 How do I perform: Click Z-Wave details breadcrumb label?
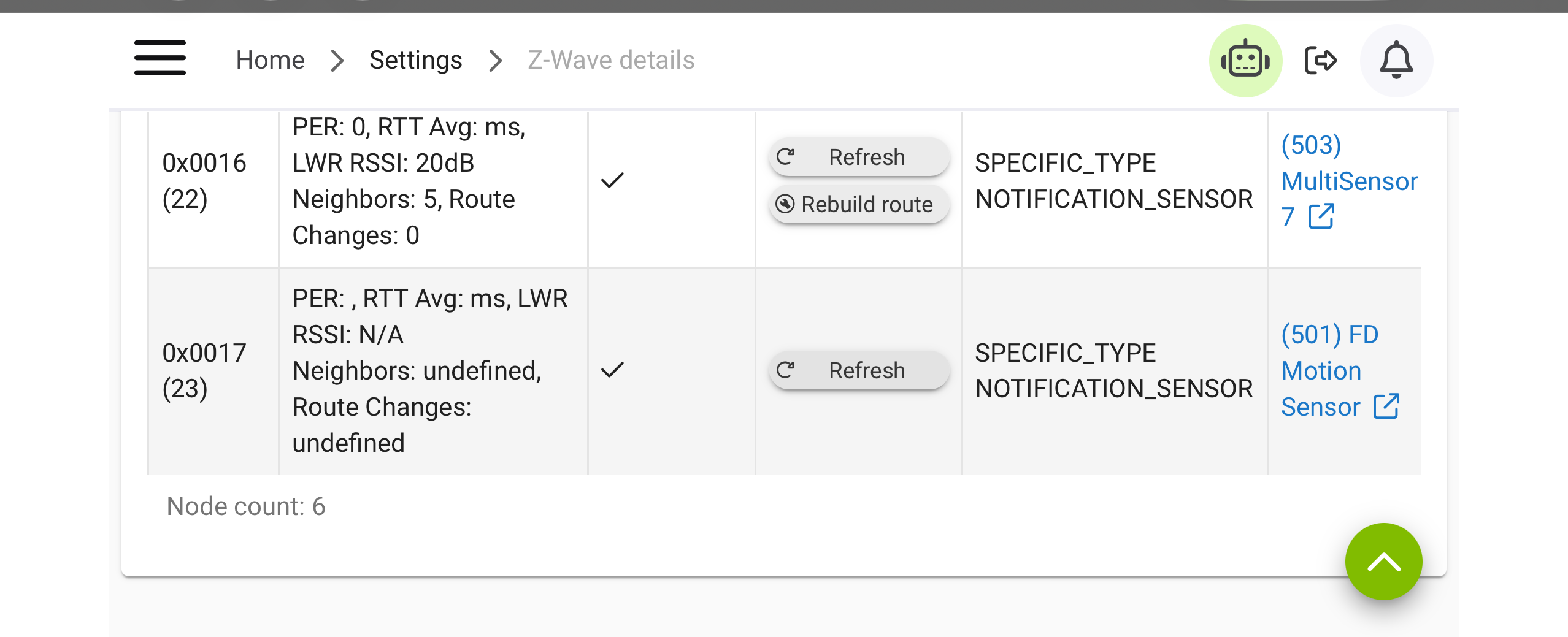tap(611, 60)
